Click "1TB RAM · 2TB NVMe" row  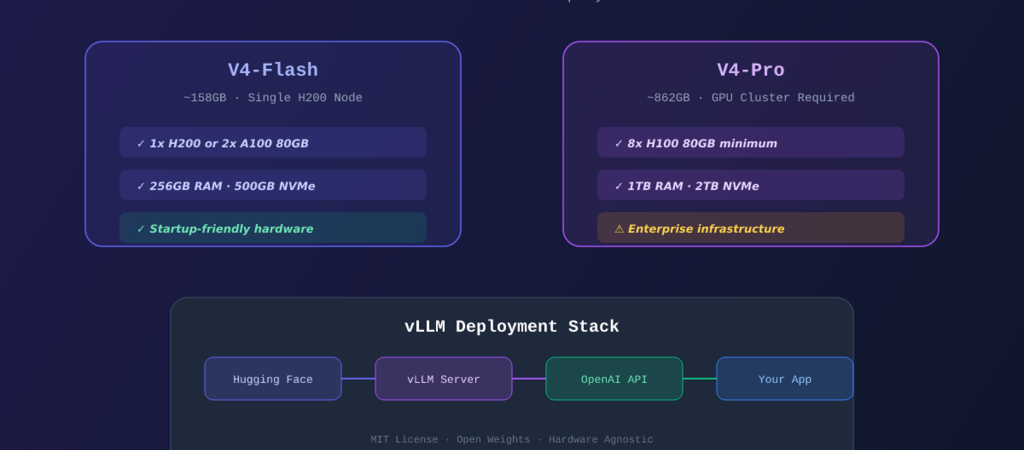pos(750,185)
